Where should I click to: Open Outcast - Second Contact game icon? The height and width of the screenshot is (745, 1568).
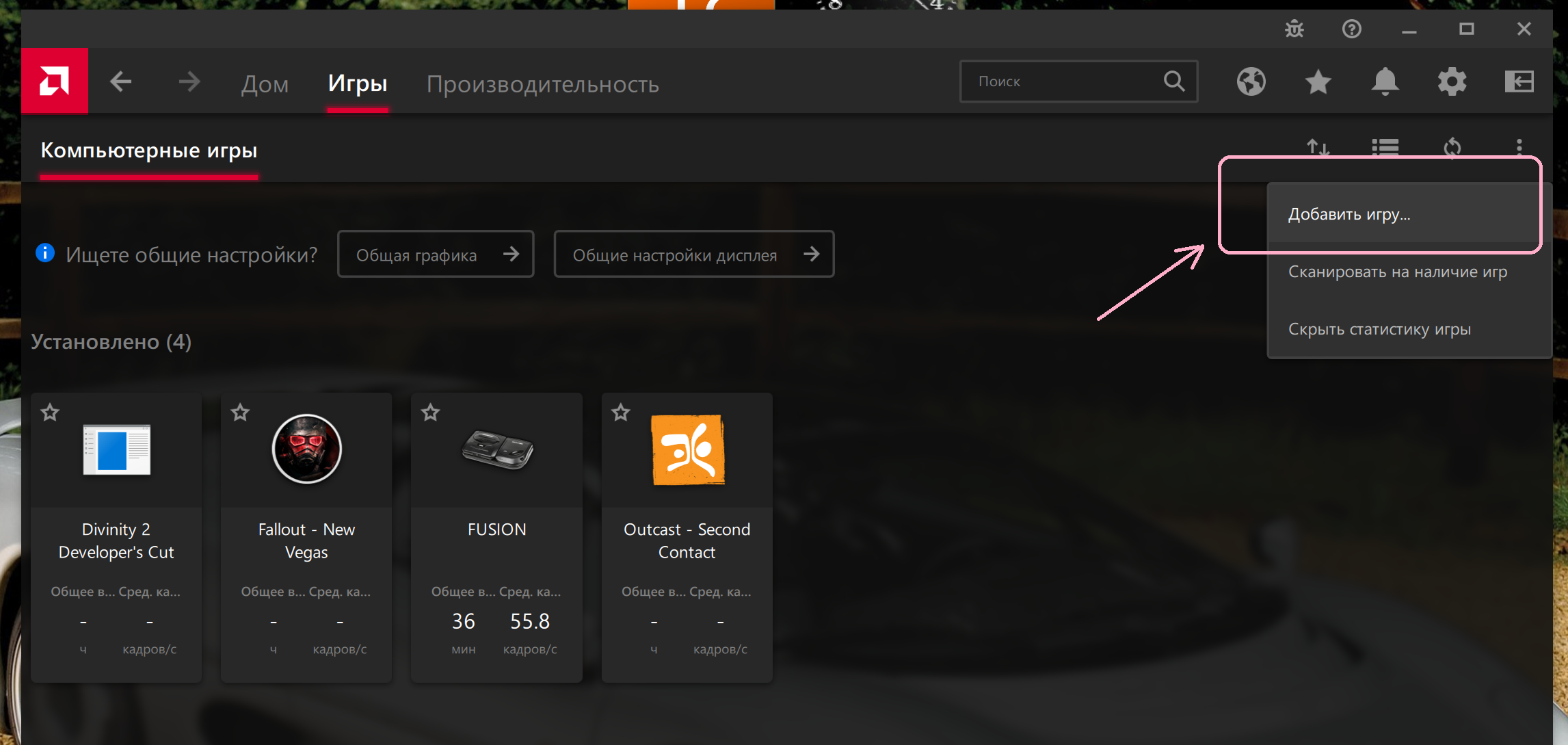tap(687, 449)
